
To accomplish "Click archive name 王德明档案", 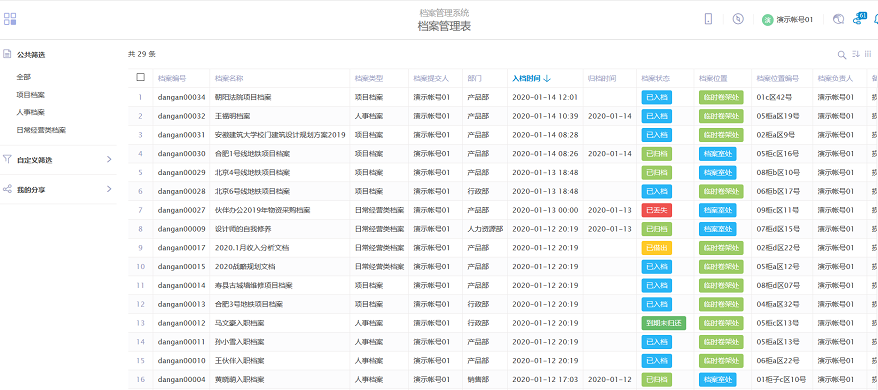I will tap(232, 116).
